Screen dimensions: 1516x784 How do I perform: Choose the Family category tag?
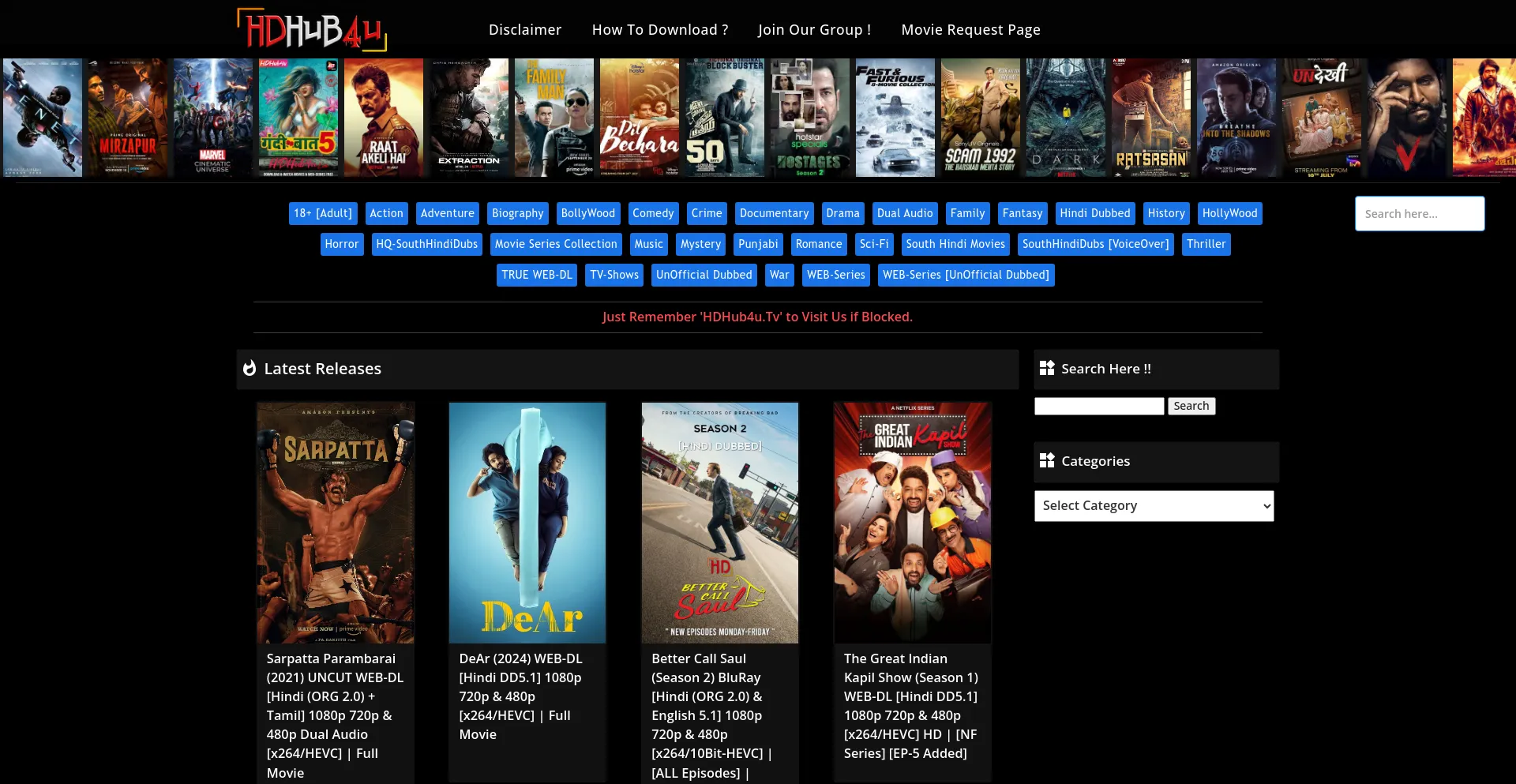968,213
